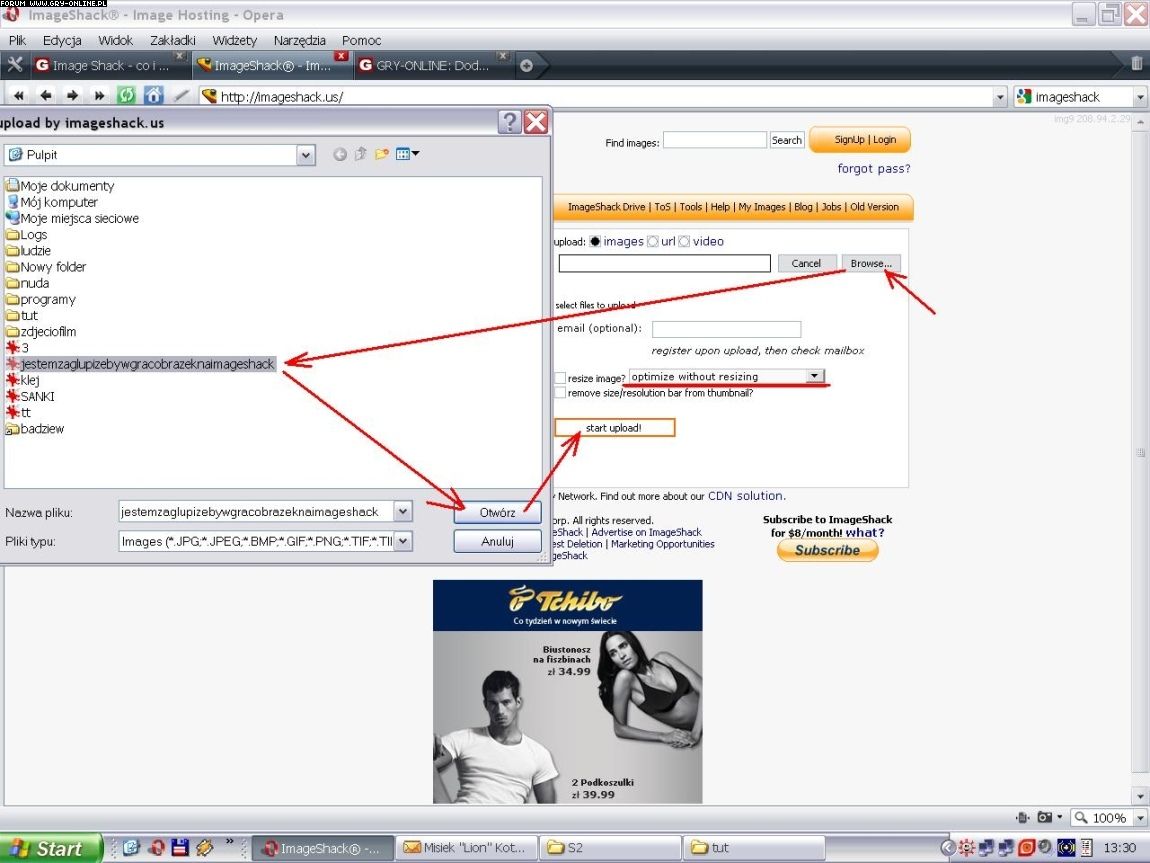This screenshot has width=1150, height=863.
Task: Select the url upload radio button
Action: (653, 241)
